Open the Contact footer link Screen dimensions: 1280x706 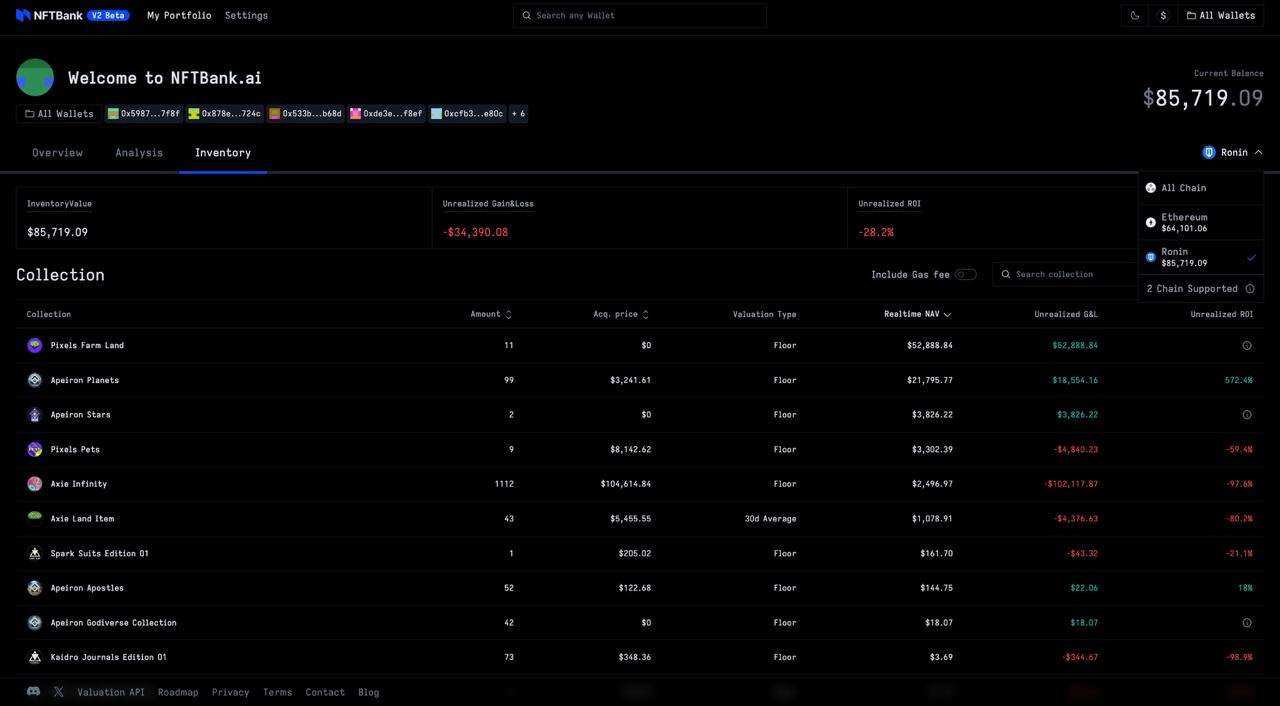coord(325,692)
